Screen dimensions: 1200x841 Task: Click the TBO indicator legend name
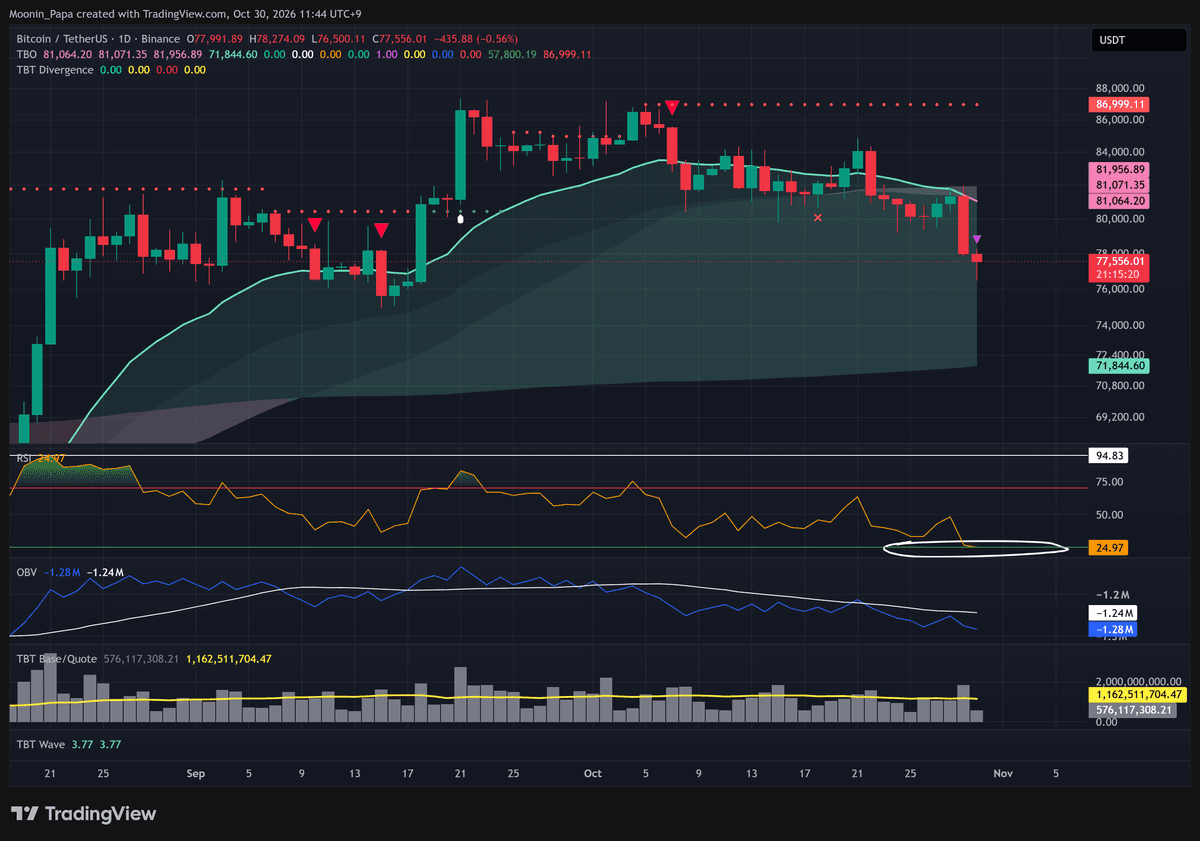pyautogui.click(x=28, y=54)
